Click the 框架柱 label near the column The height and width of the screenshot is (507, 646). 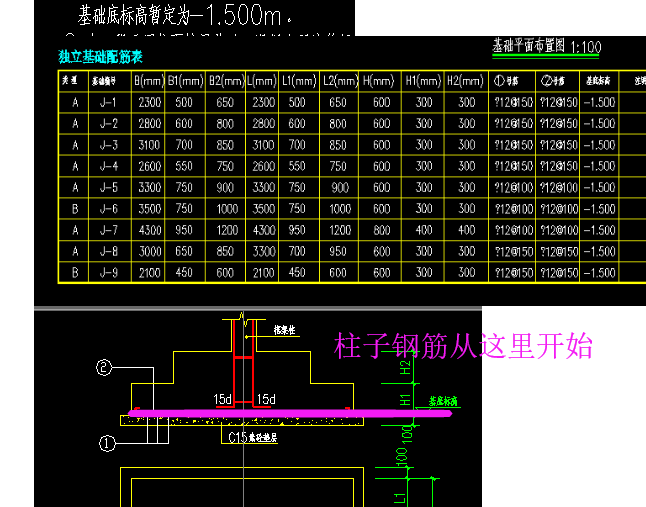click(284, 330)
